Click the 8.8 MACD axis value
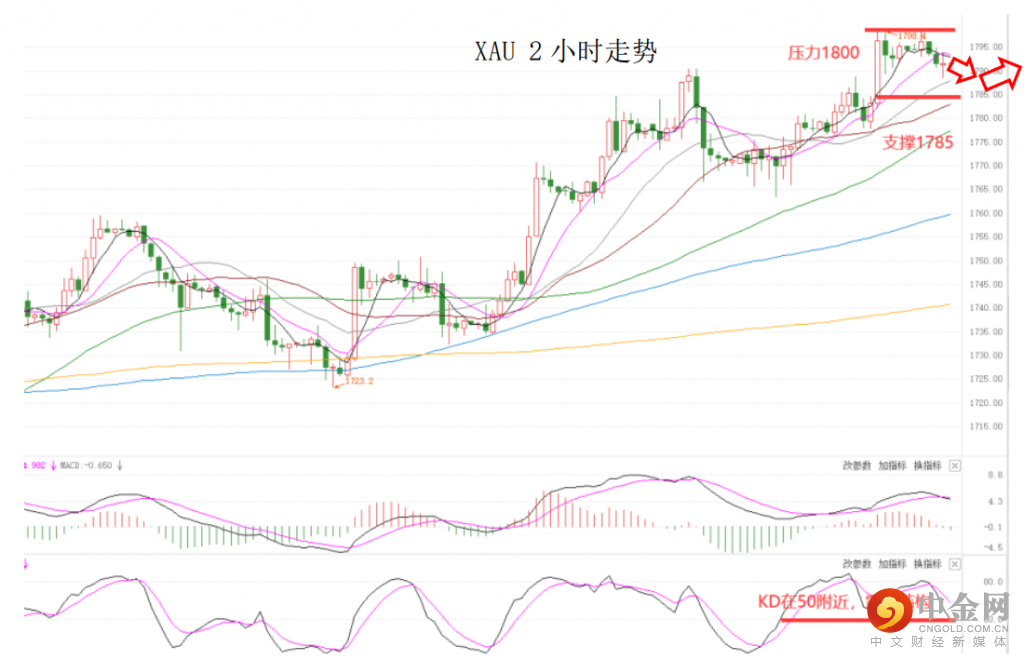Screen dimensions: 1024x660 click(995, 475)
